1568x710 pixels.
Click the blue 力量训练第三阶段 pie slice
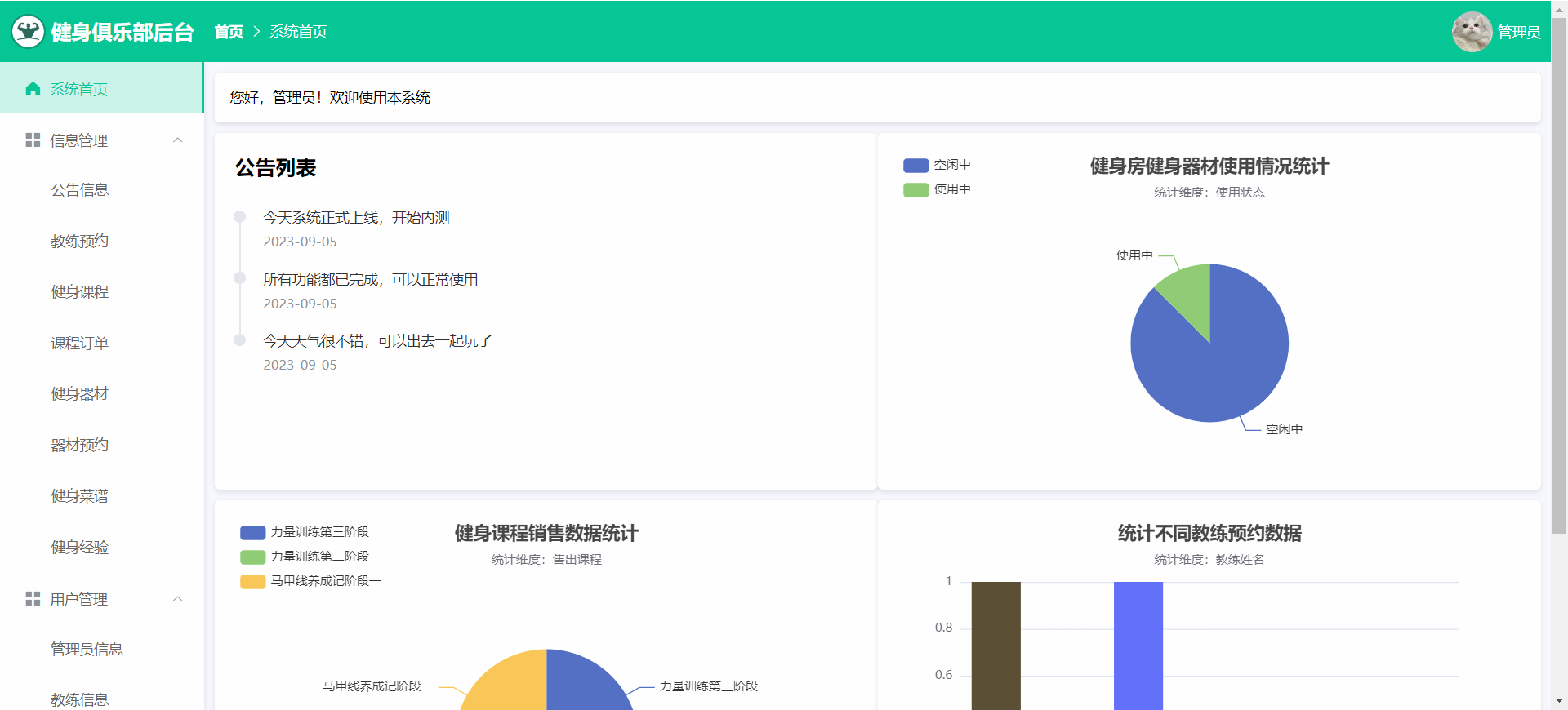pos(584,681)
